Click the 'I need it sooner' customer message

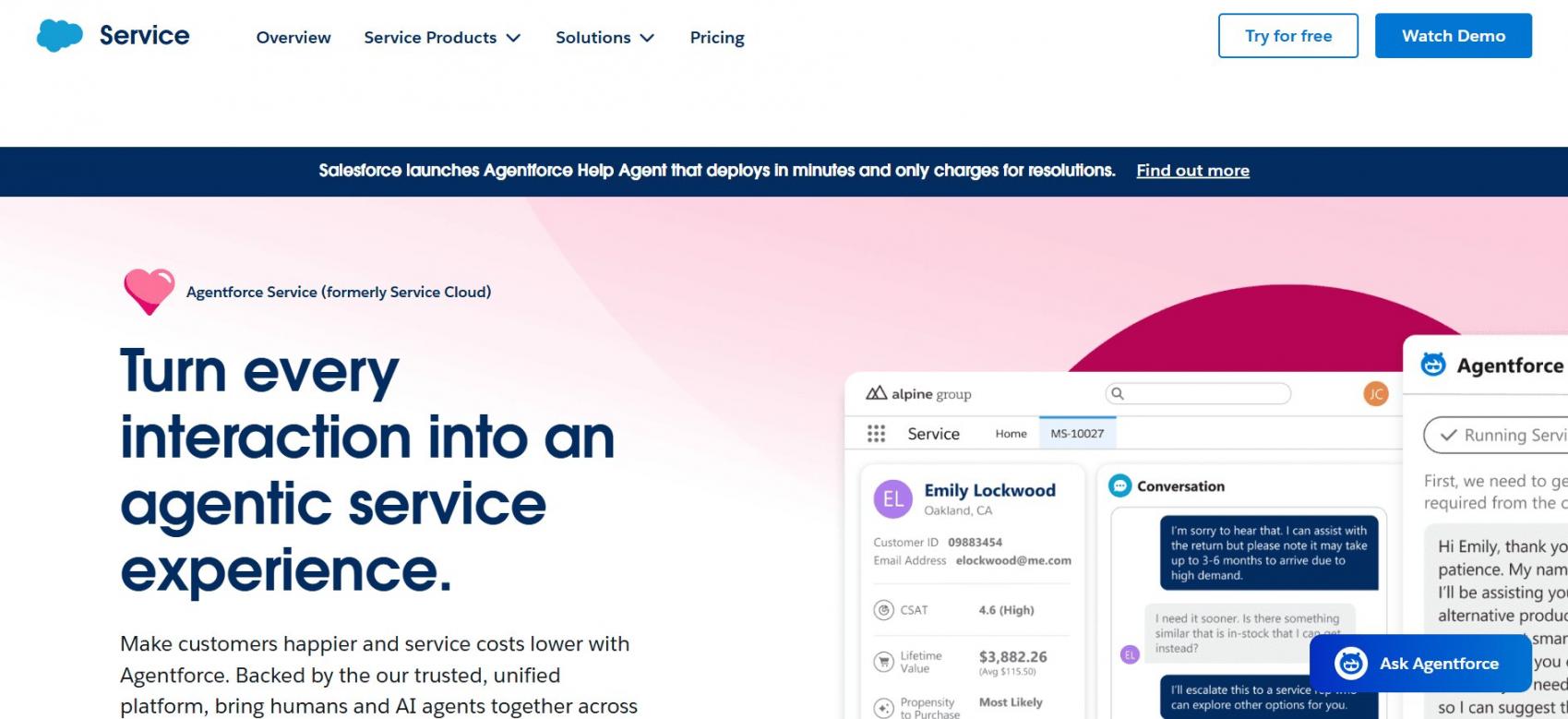[x=1249, y=633]
